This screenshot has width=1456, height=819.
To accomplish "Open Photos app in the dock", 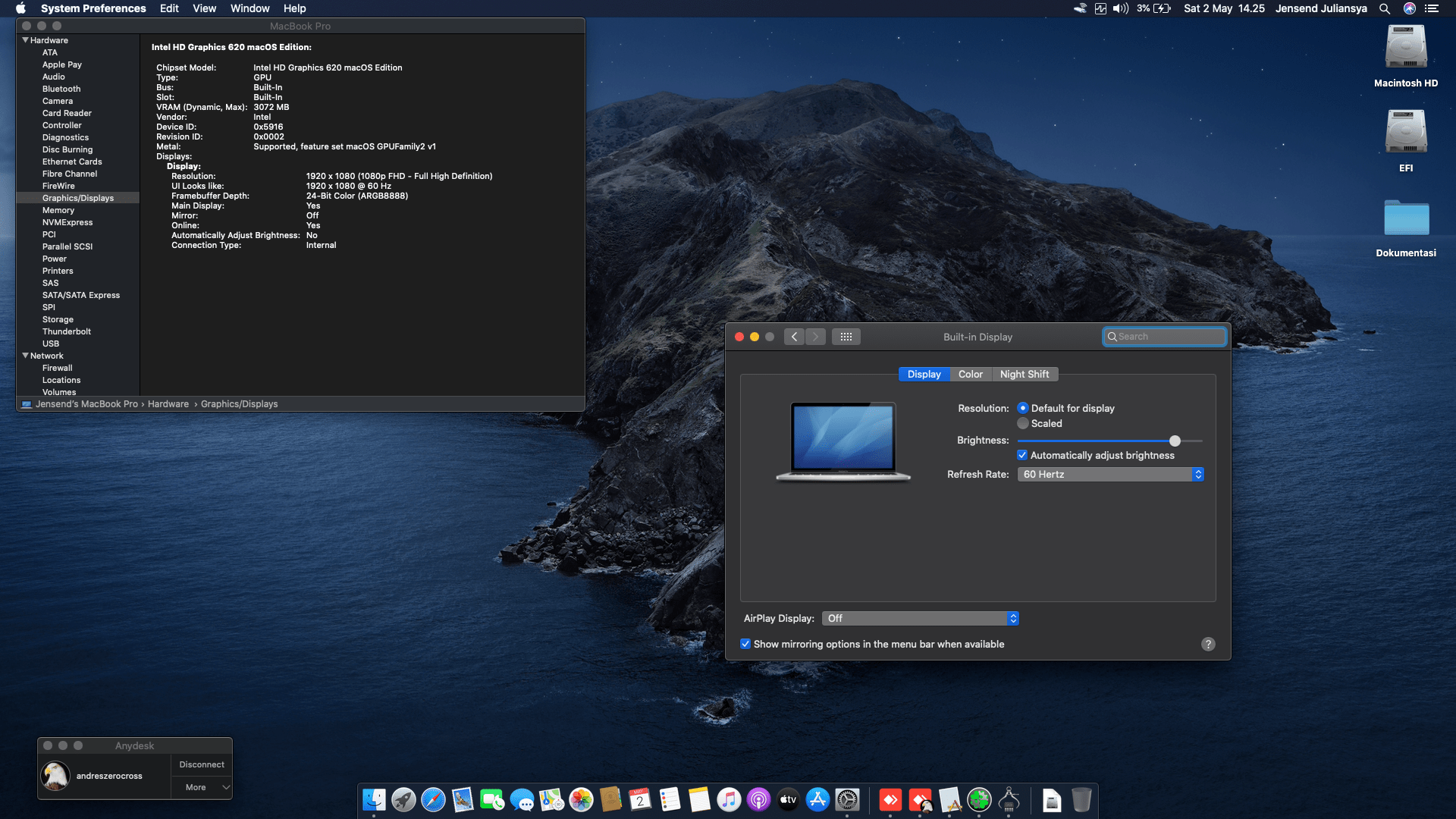I will pos(581,799).
